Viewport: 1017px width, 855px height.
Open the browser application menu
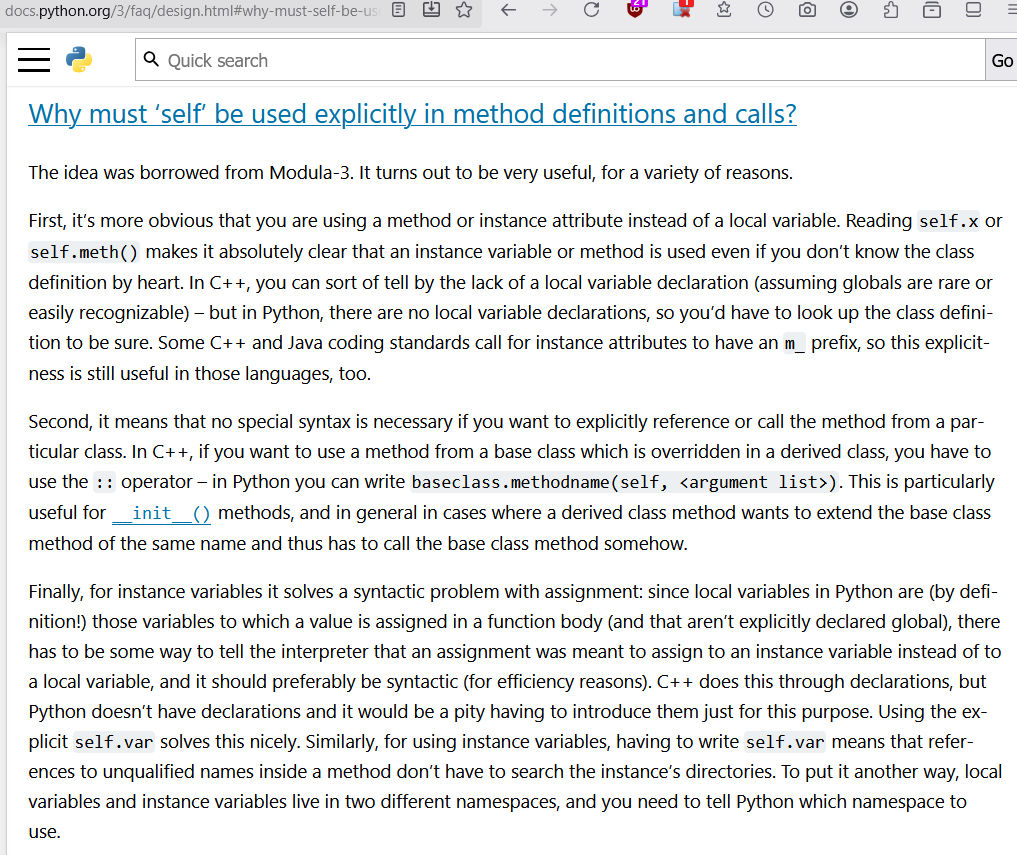[x=1008, y=10]
